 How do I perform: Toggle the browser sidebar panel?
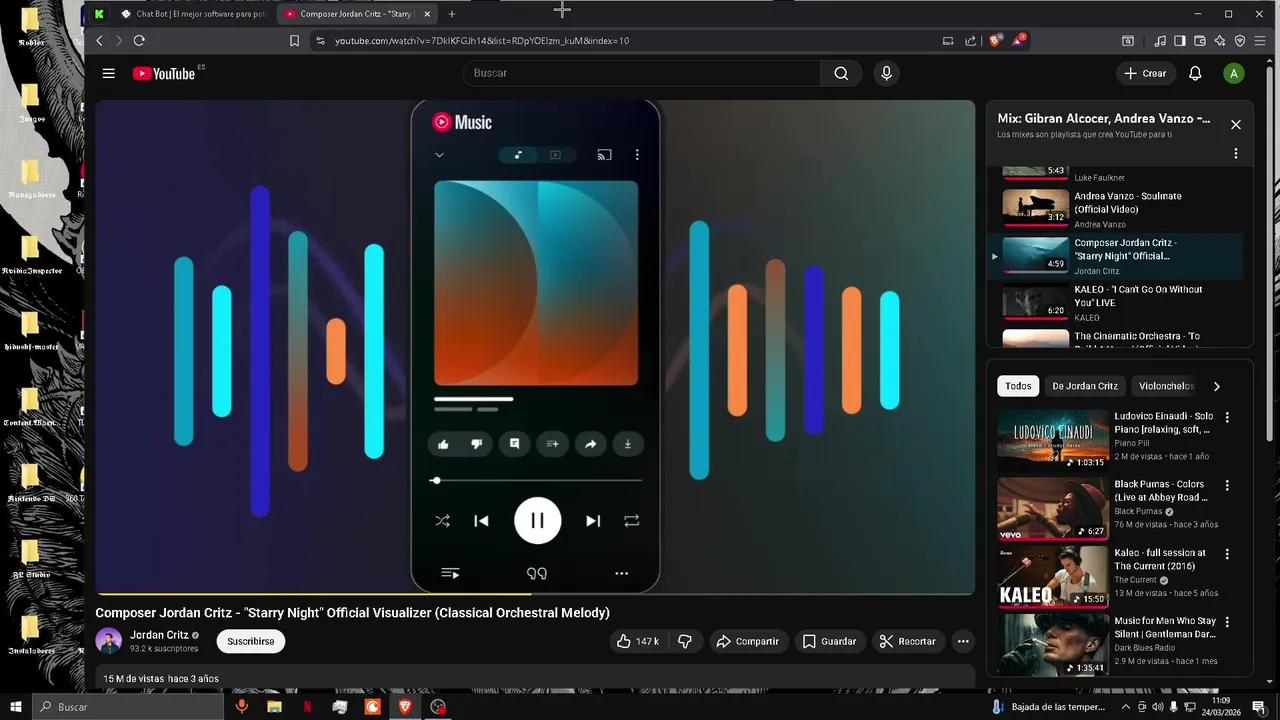tap(1180, 41)
